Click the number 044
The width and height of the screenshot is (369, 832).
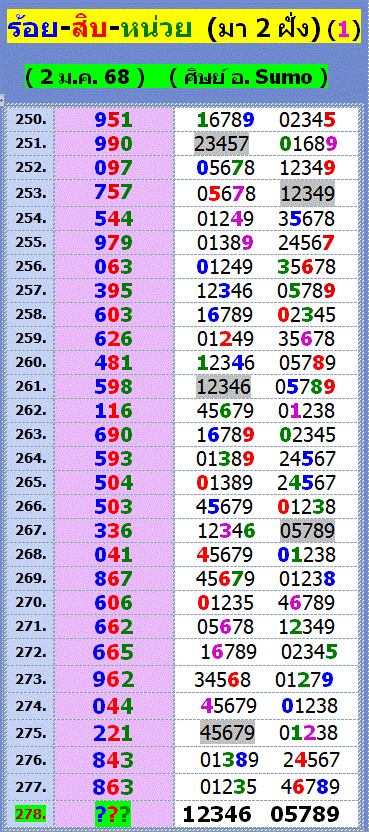click(x=114, y=707)
